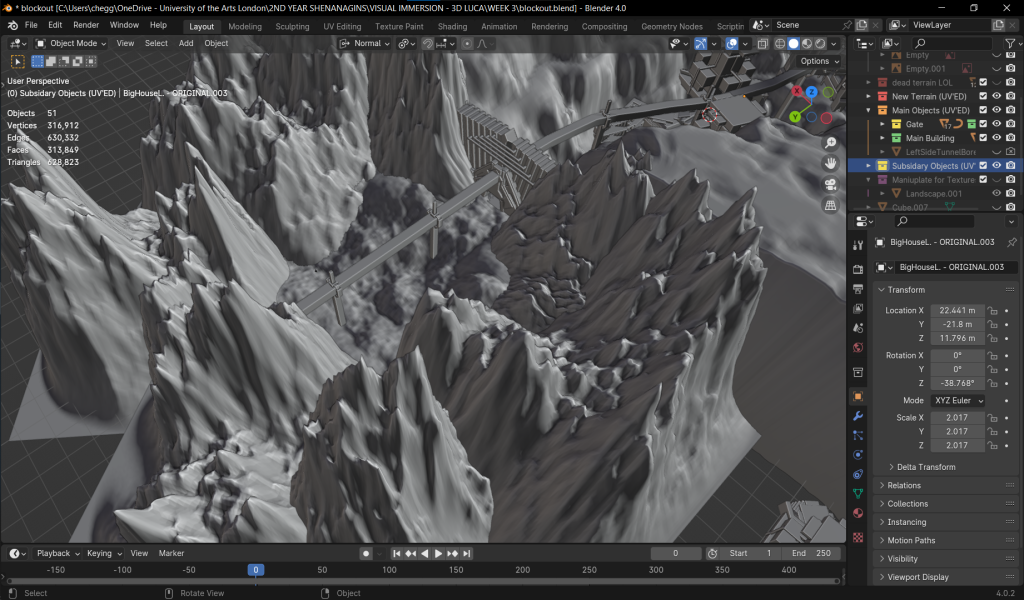Select the Tweak select tool icon
Image resolution: width=1024 pixels, height=600 pixels.
click(x=18, y=61)
